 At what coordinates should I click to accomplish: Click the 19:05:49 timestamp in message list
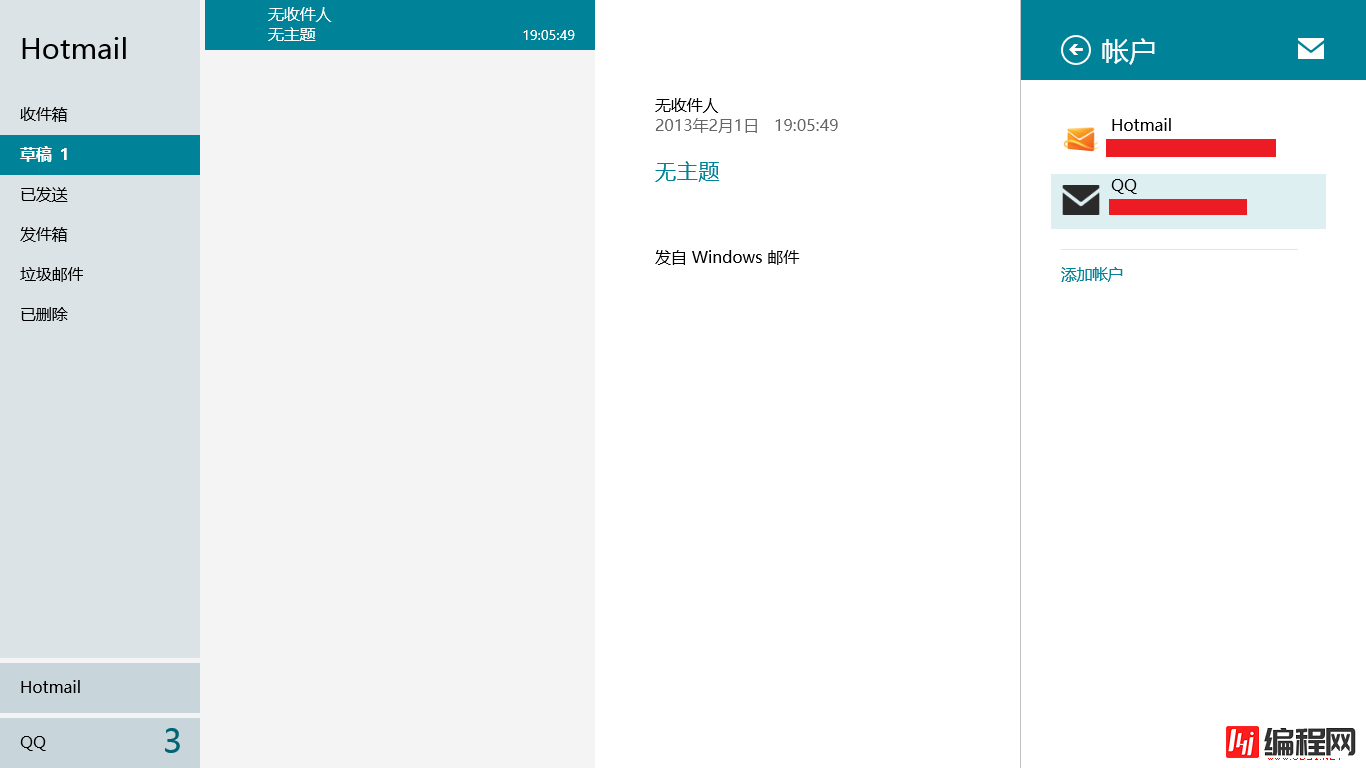[548, 35]
